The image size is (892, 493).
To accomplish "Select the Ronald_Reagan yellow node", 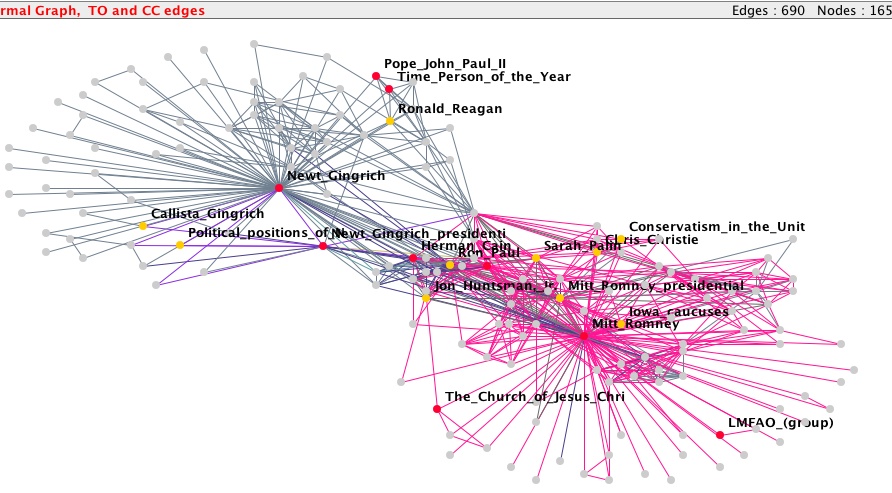I will 390,121.
